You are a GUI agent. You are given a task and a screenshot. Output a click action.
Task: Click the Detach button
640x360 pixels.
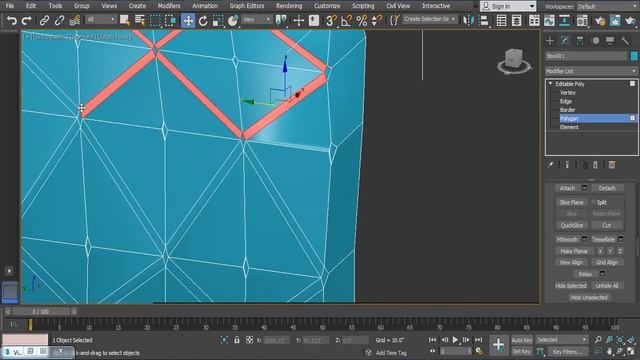click(607, 188)
